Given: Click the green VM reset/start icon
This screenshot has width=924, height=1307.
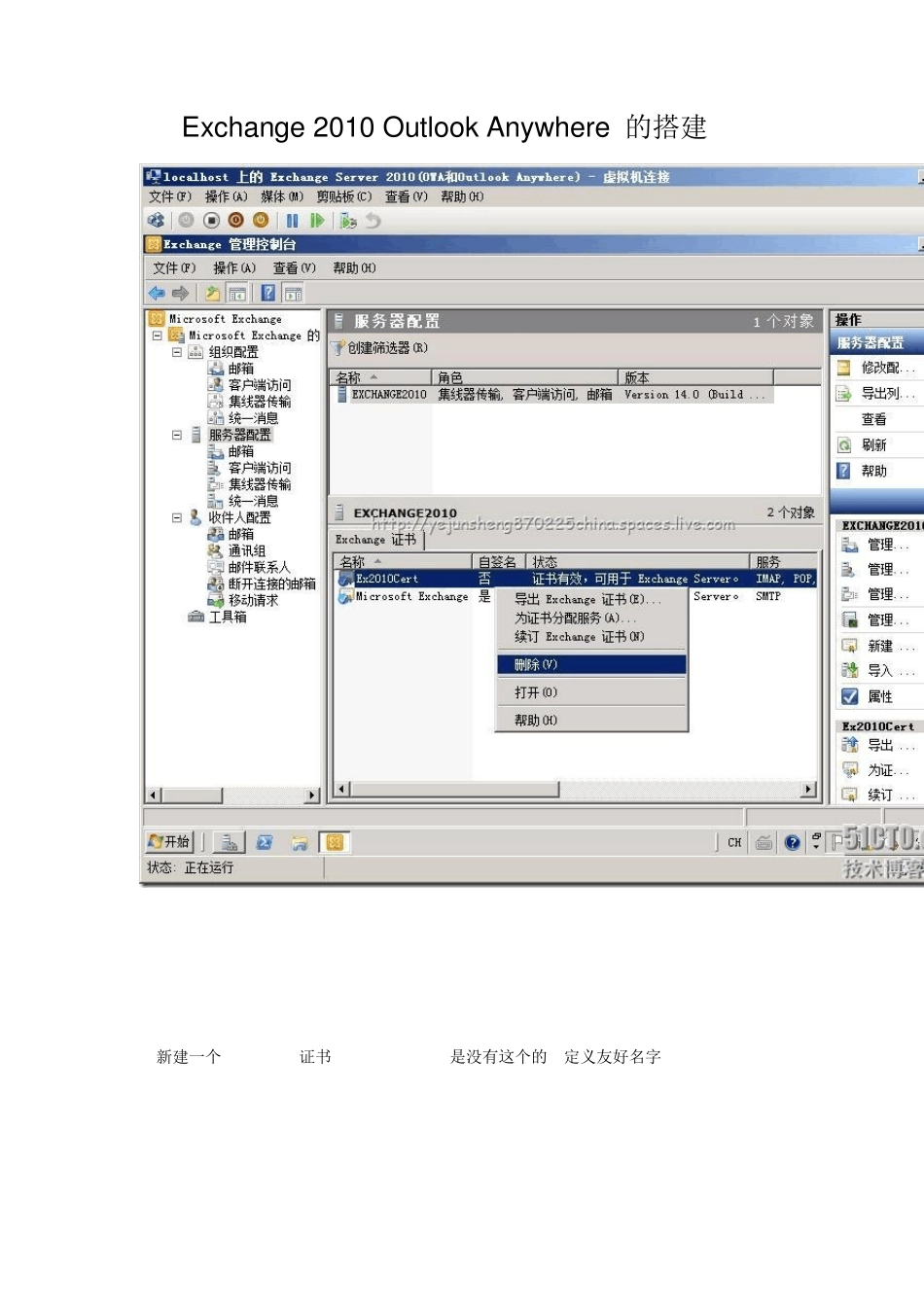Looking at the screenshot, I should [317, 221].
